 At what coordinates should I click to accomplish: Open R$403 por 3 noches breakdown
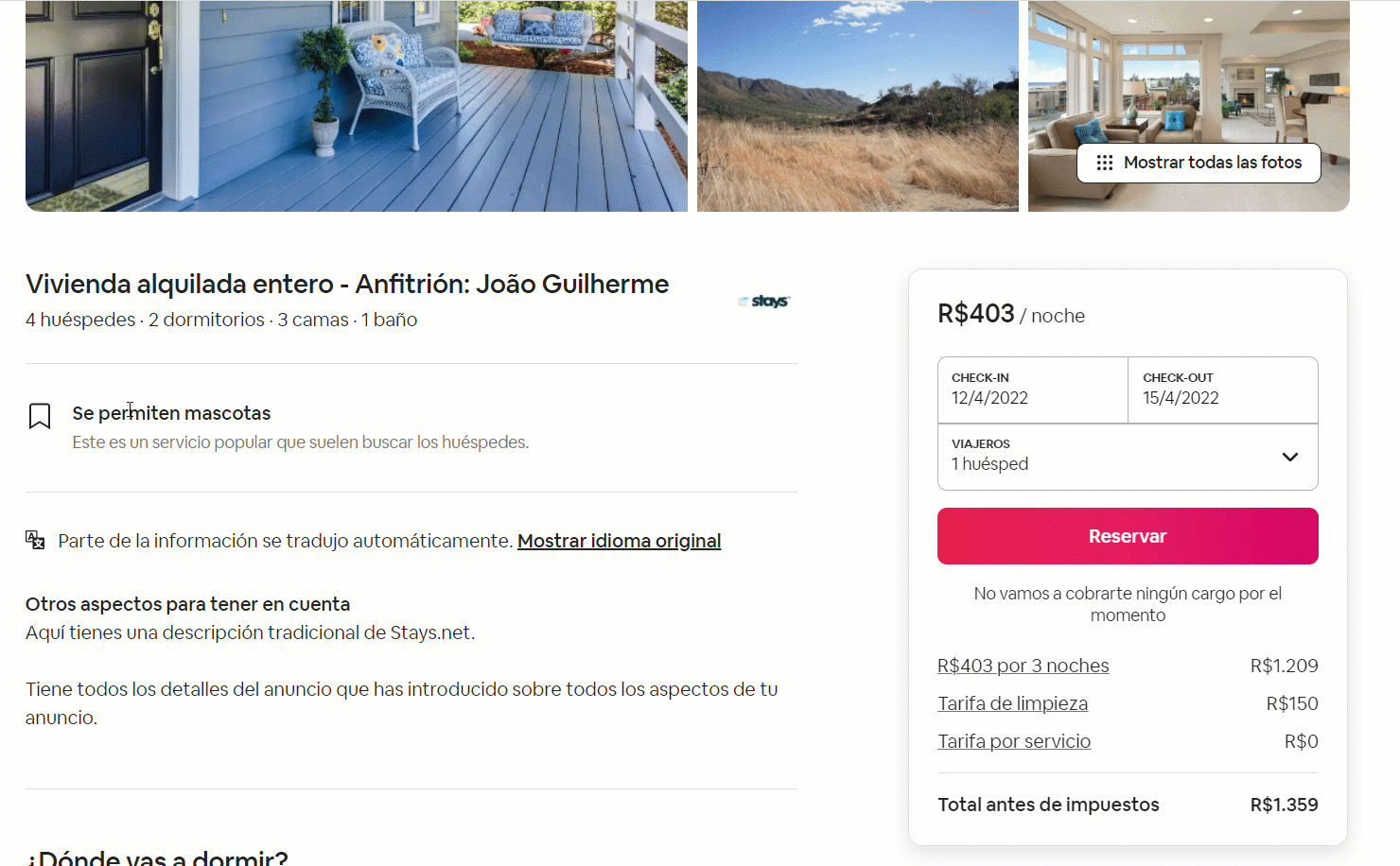click(1023, 666)
